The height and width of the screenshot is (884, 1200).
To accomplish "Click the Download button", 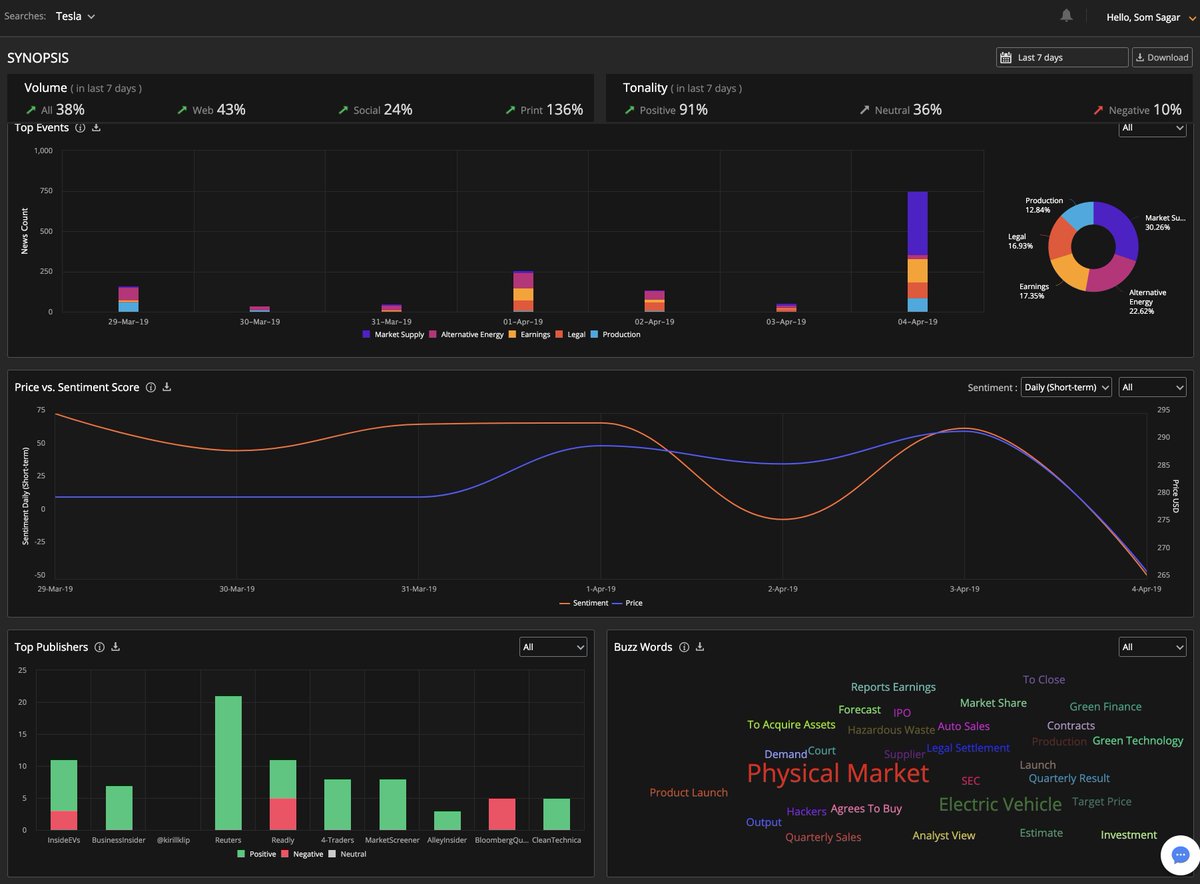I will pyautogui.click(x=1162, y=58).
